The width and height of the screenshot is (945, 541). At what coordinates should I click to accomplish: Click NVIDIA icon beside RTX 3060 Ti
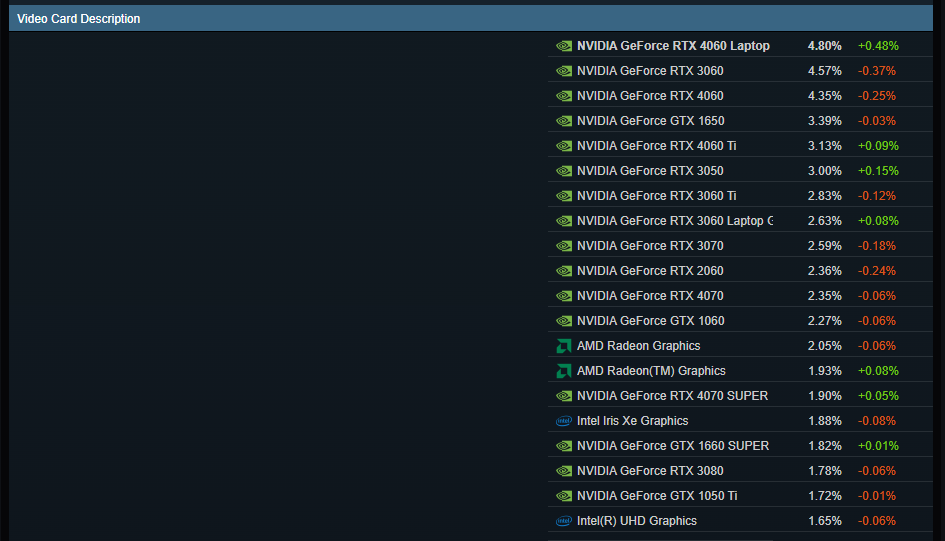(564, 196)
